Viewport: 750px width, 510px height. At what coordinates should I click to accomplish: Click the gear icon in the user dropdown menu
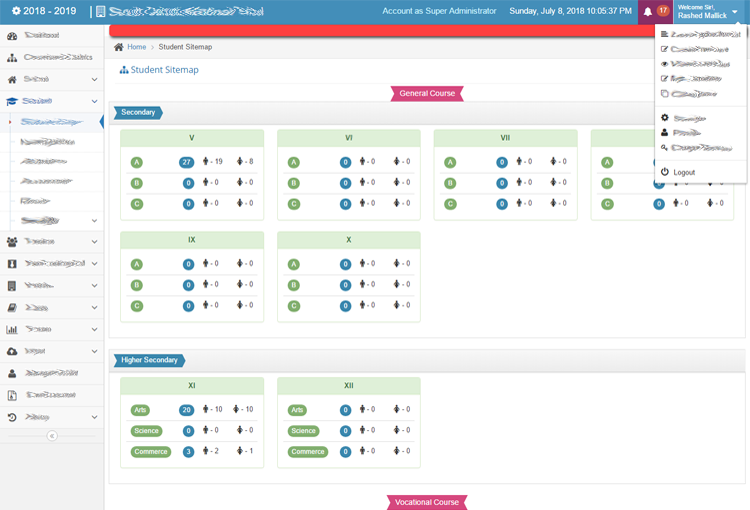pyautogui.click(x=665, y=118)
